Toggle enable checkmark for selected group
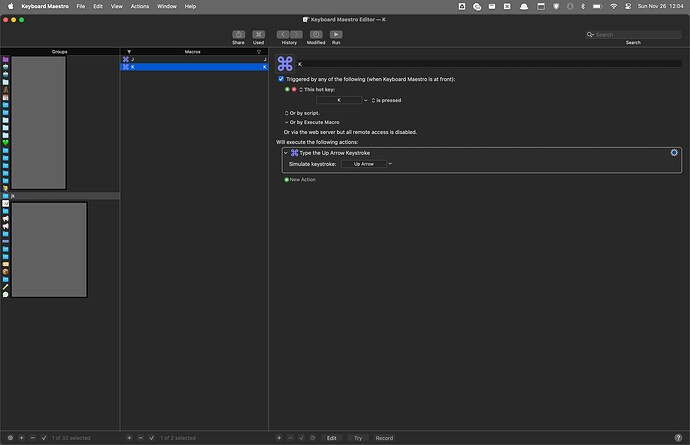Image resolution: width=690 pixels, height=445 pixels. pos(44,438)
